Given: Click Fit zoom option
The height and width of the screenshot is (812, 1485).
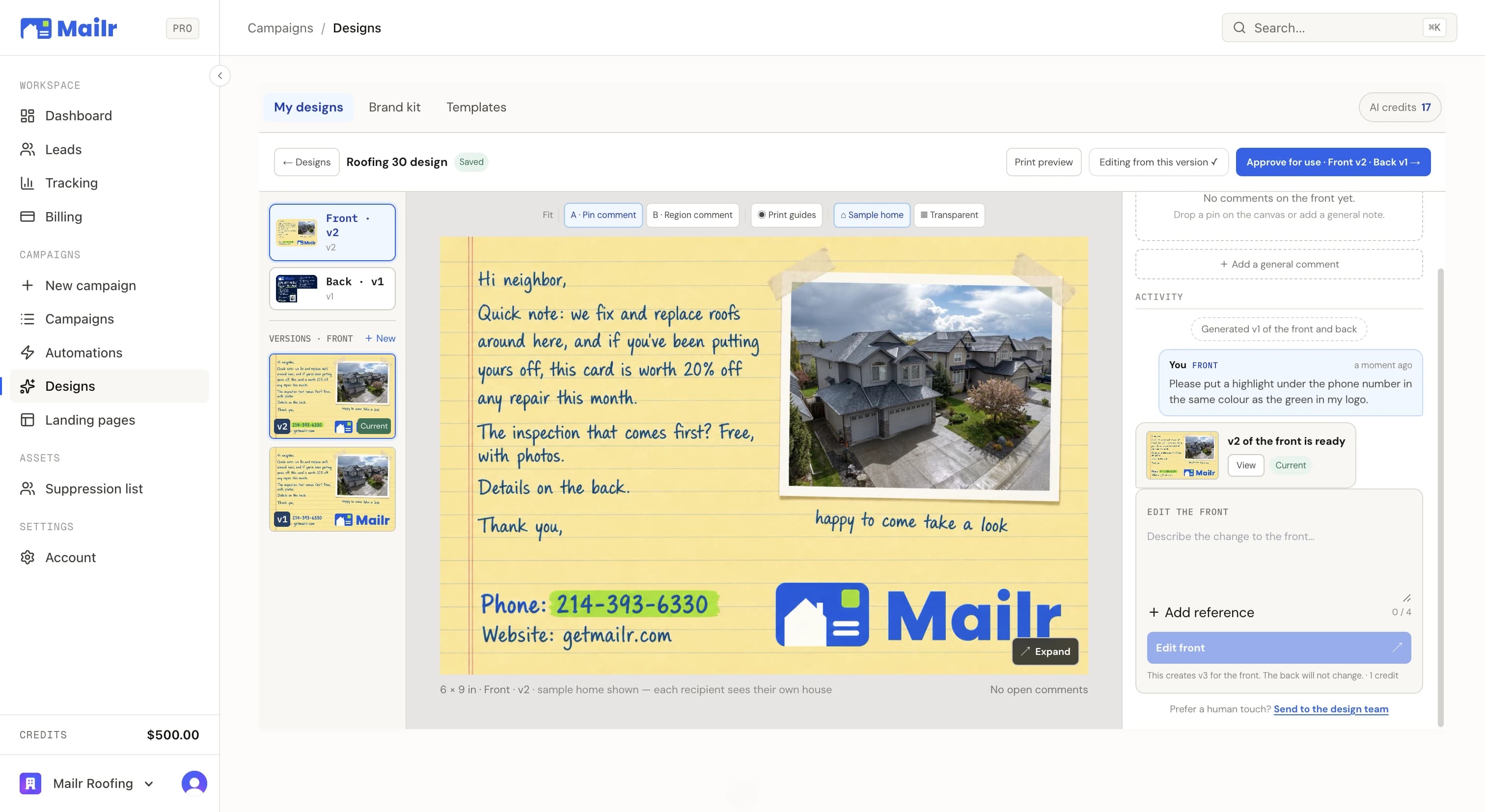Looking at the screenshot, I should click(x=547, y=215).
